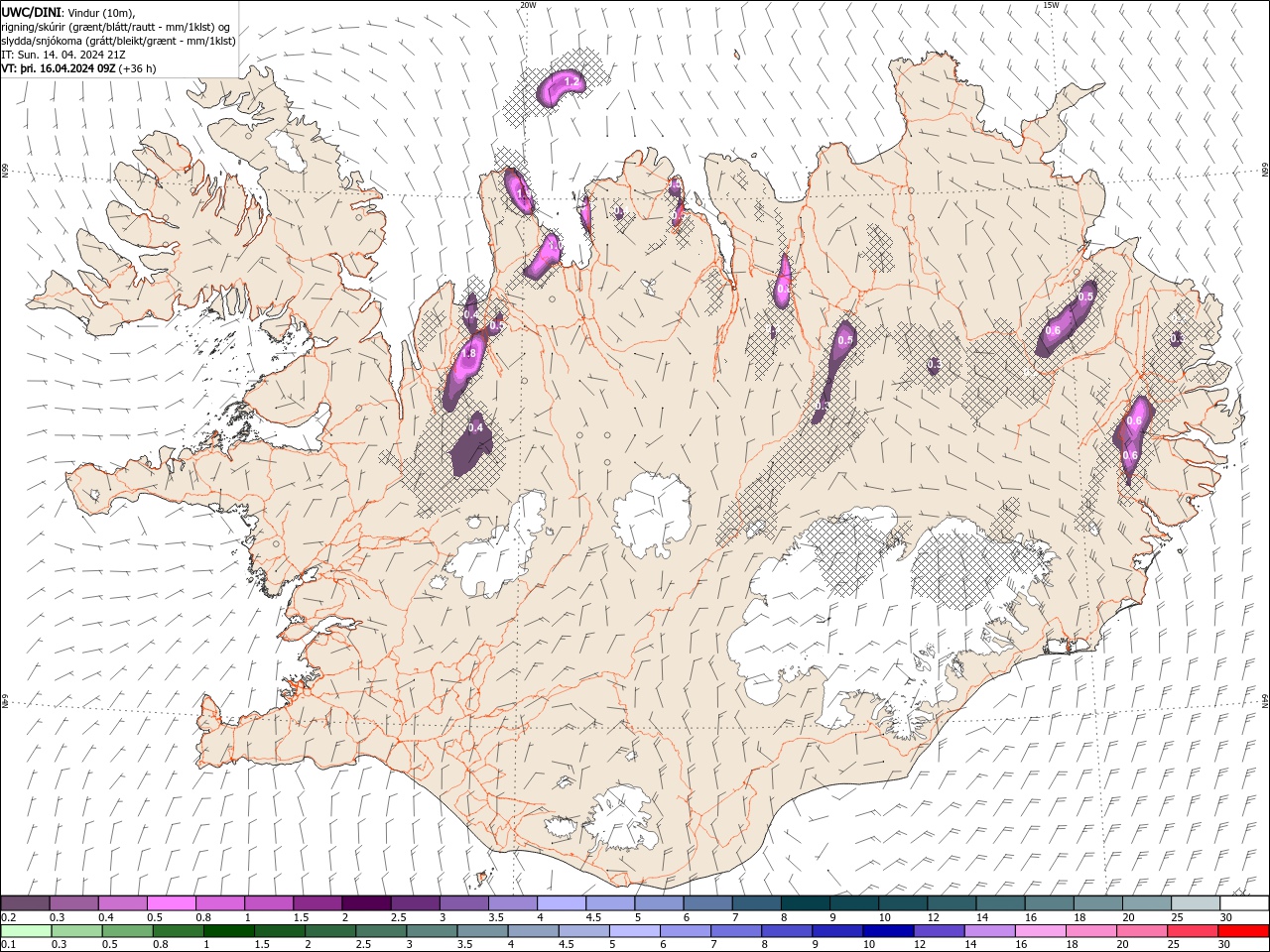Click the UWC/DINI title text

click(x=31, y=12)
